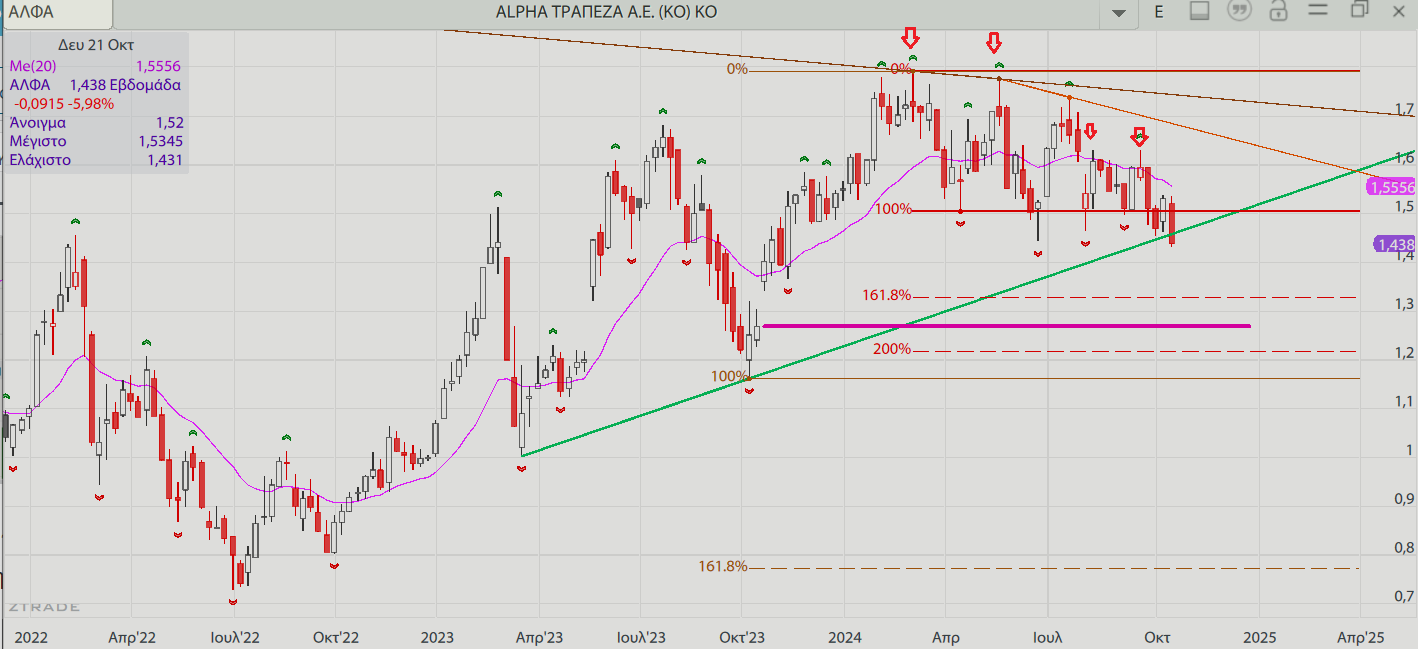Click the '2022' label on the time axis

31,637
